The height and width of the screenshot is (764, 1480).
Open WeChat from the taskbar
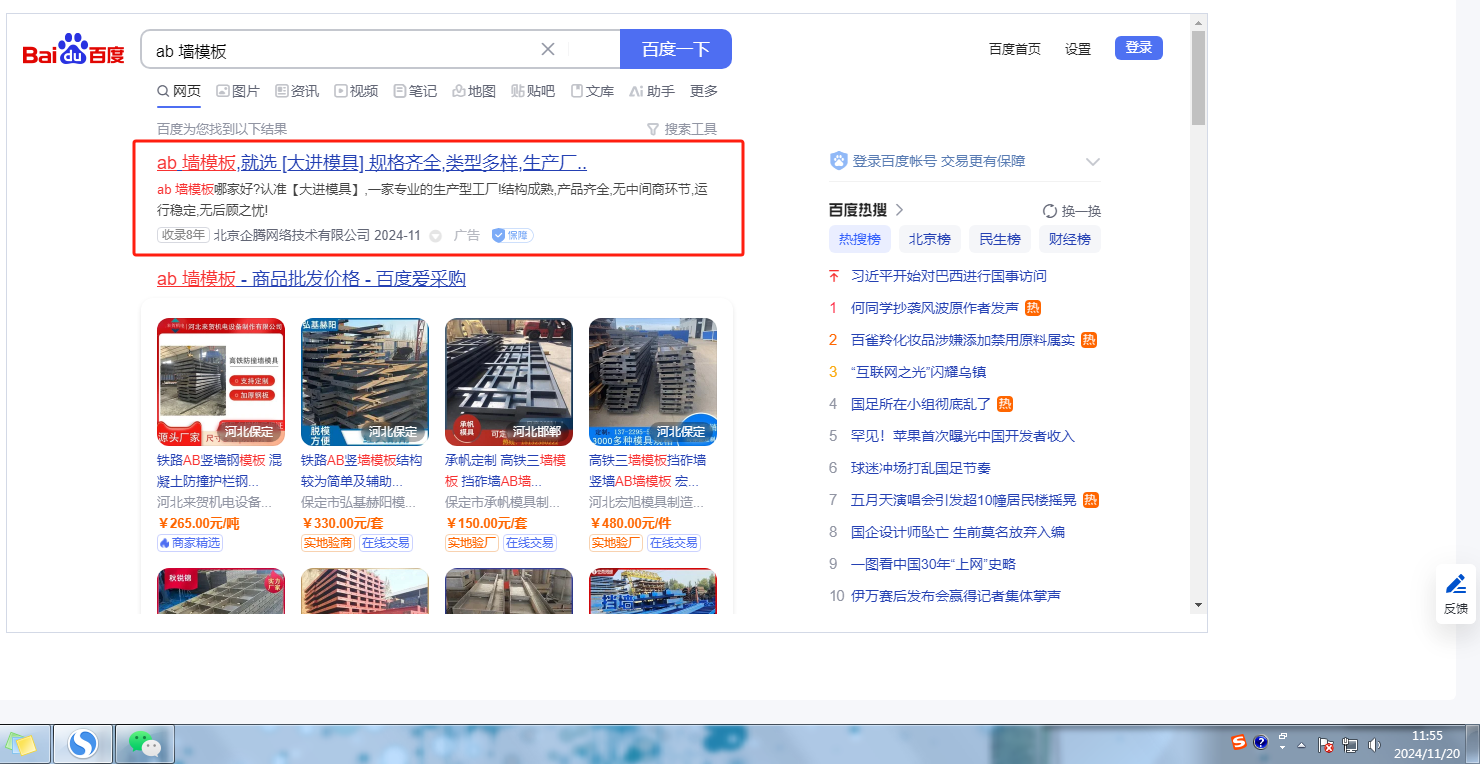coord(145,744)
